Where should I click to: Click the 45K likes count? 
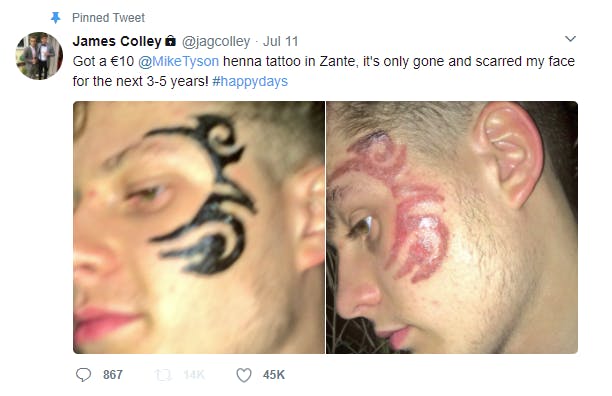point(274,375)
